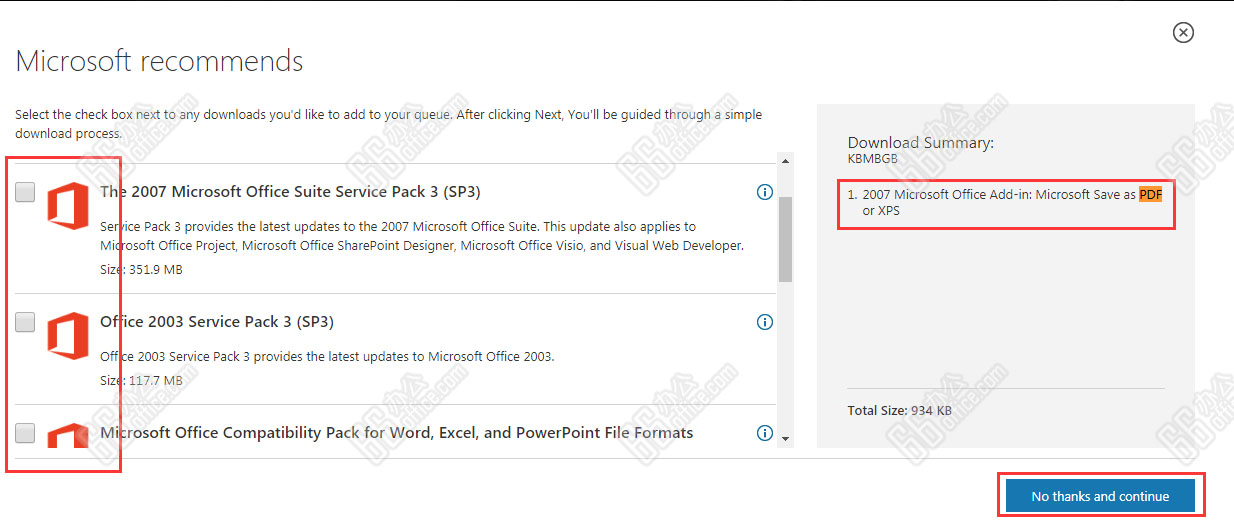Click the 2007 Suite SP3 description paragraph
Viewport: 1234px width, 530px height.
(422, 236)
